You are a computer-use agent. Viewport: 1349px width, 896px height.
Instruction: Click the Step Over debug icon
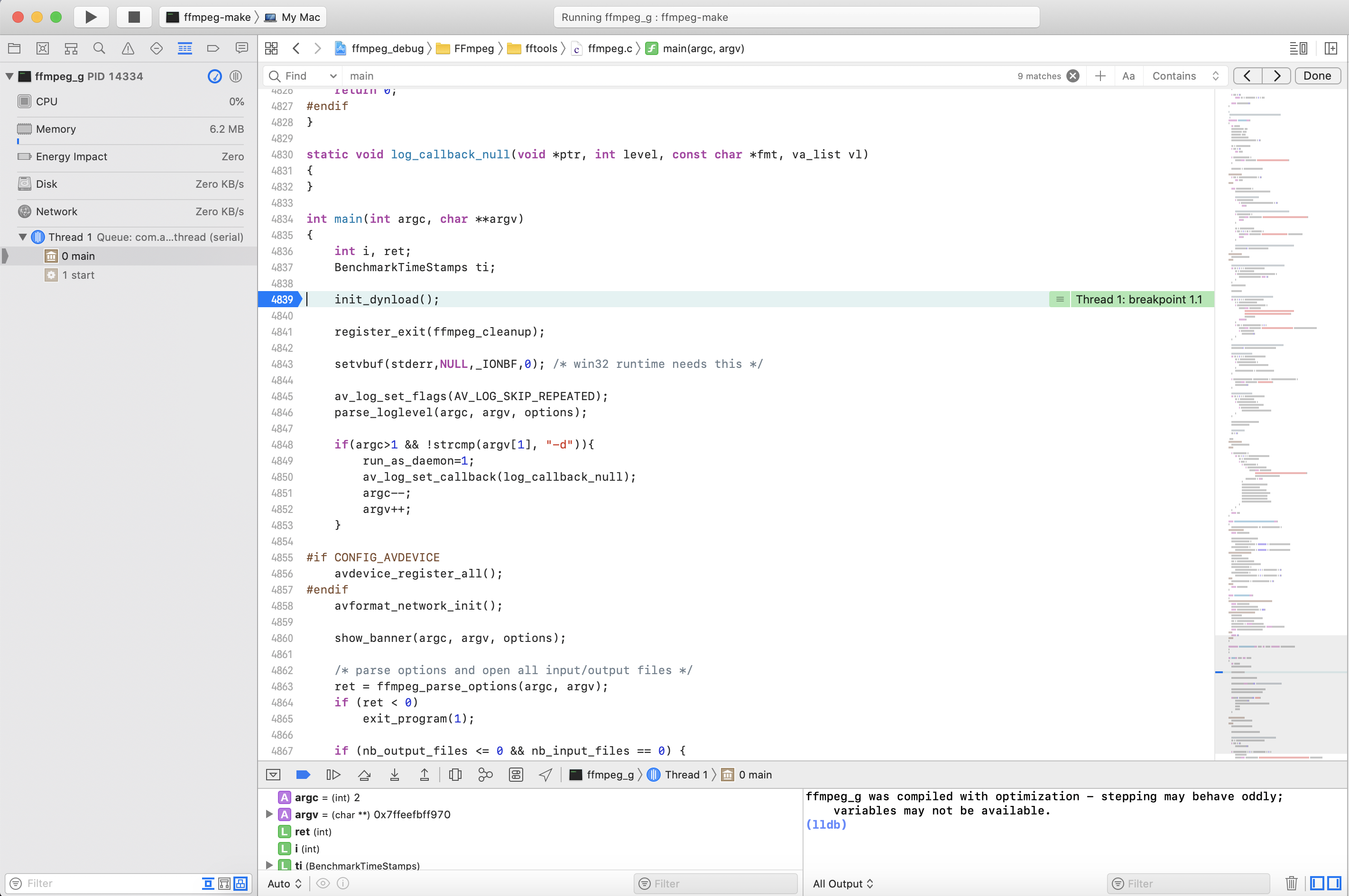click(x=364, y=775)
